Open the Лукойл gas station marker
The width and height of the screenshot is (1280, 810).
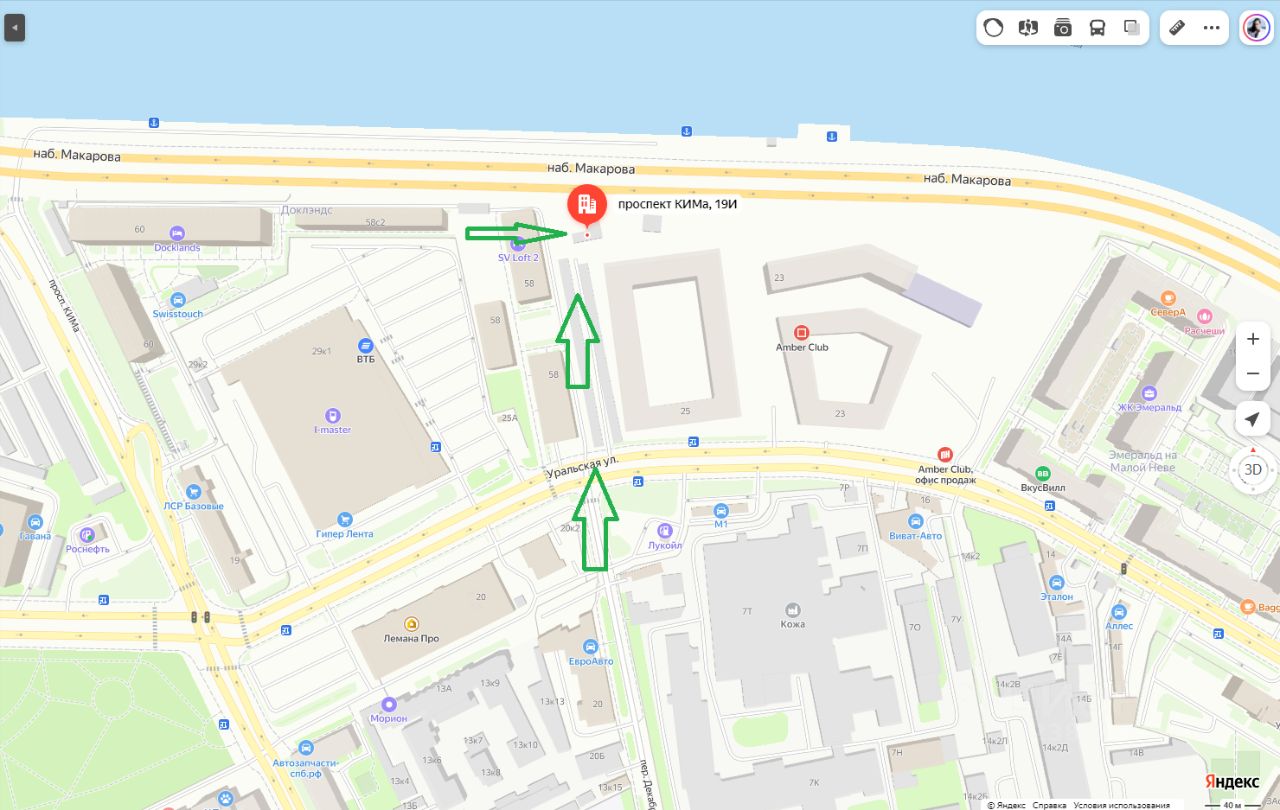[x=663, y=530]
